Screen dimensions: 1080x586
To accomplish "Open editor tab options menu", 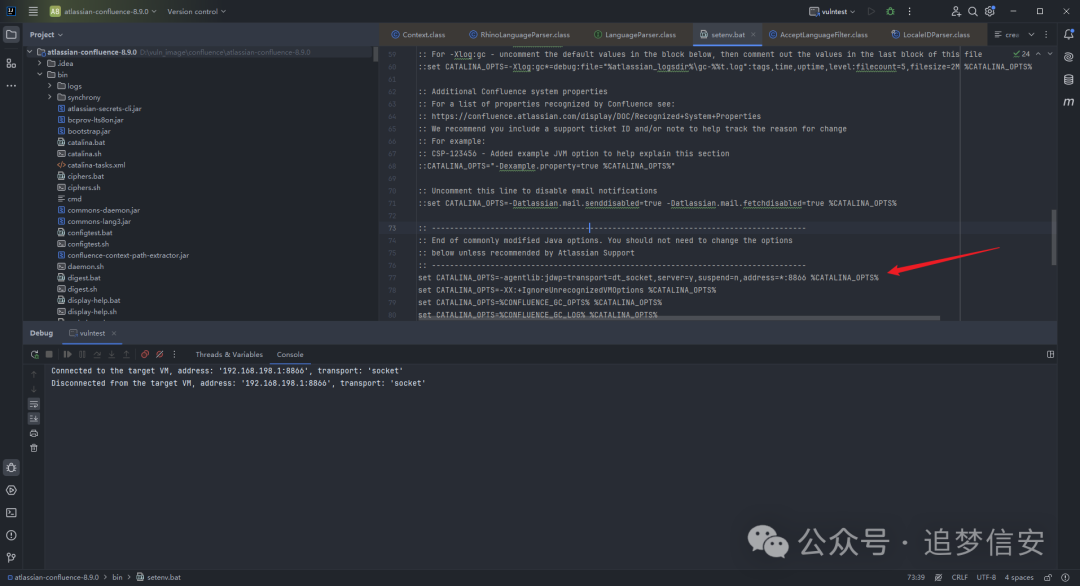I will (1046, 34).
